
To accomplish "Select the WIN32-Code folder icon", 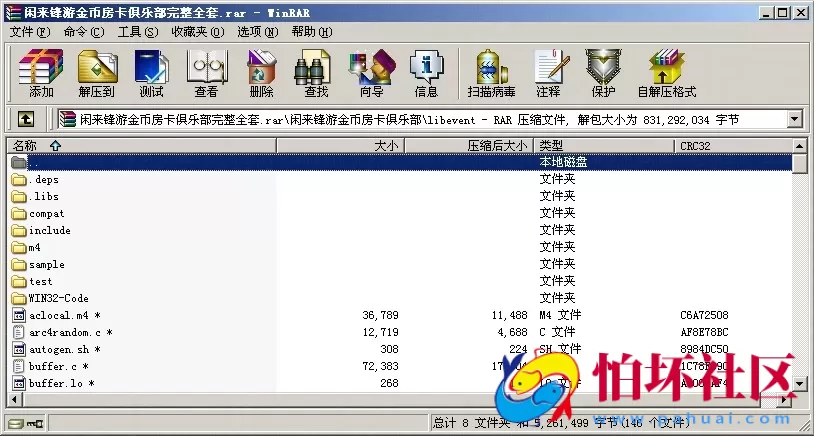I will (x=19, y=298).
